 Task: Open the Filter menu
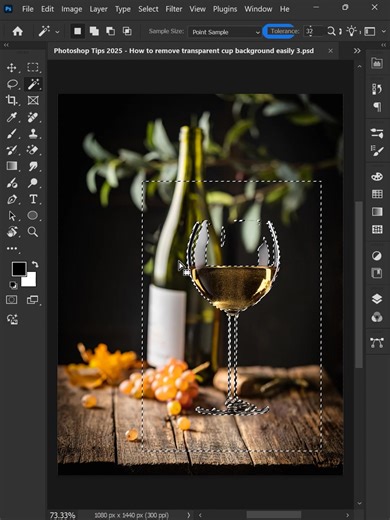point(174,9)
